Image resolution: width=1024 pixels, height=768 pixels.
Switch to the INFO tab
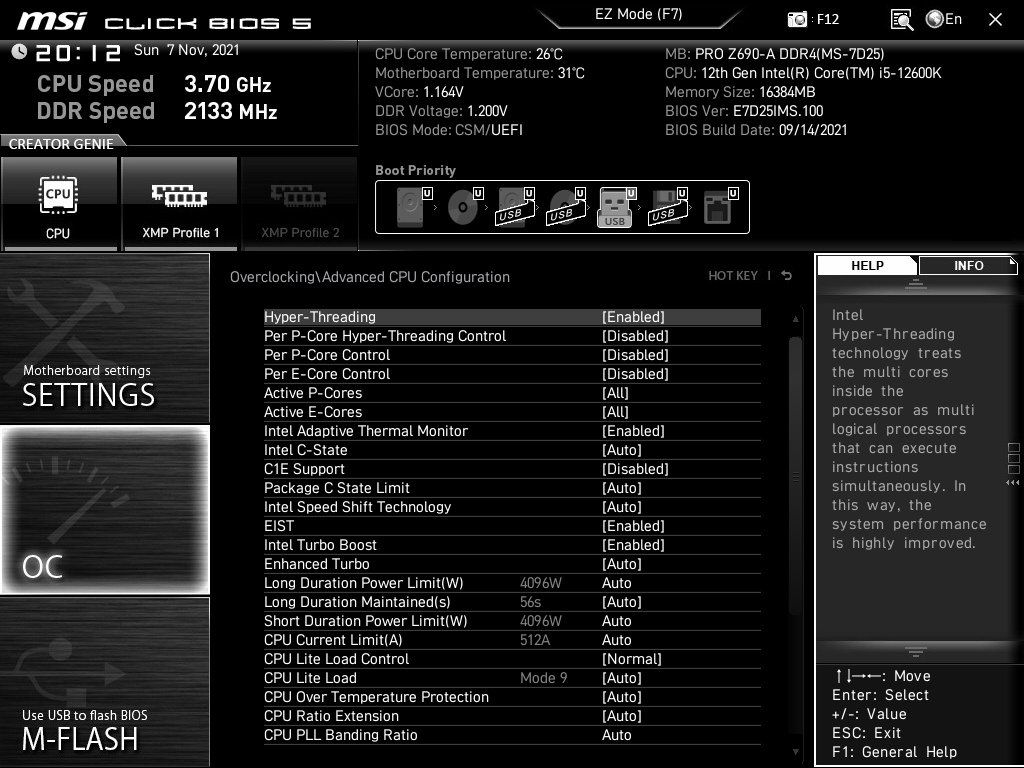click(x=968, y=265)
